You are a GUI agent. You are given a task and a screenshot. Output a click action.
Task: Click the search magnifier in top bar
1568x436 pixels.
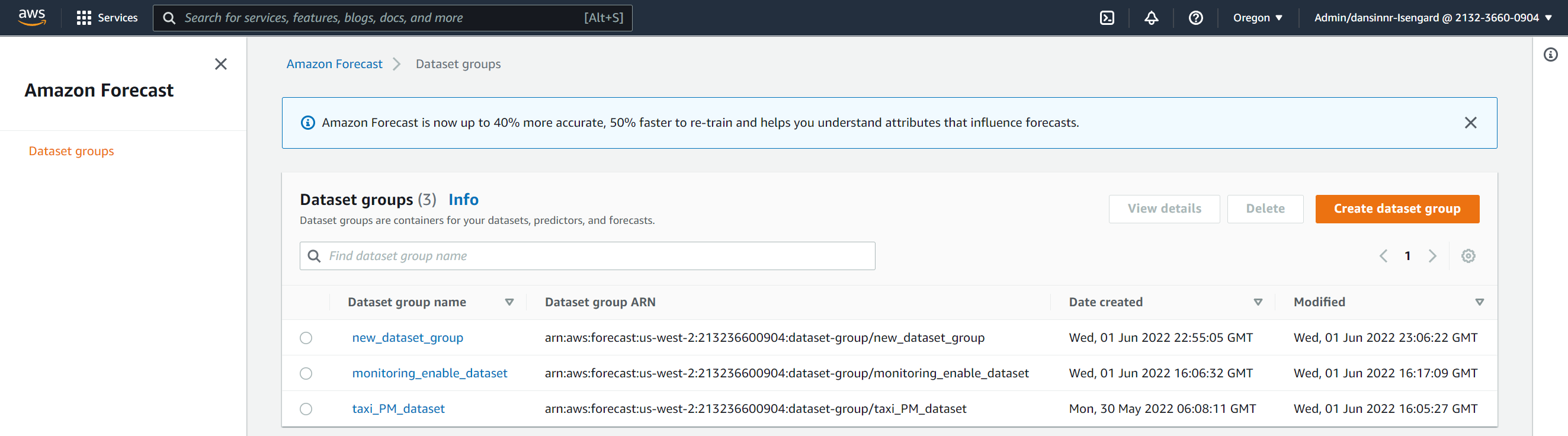click(169, 18)
